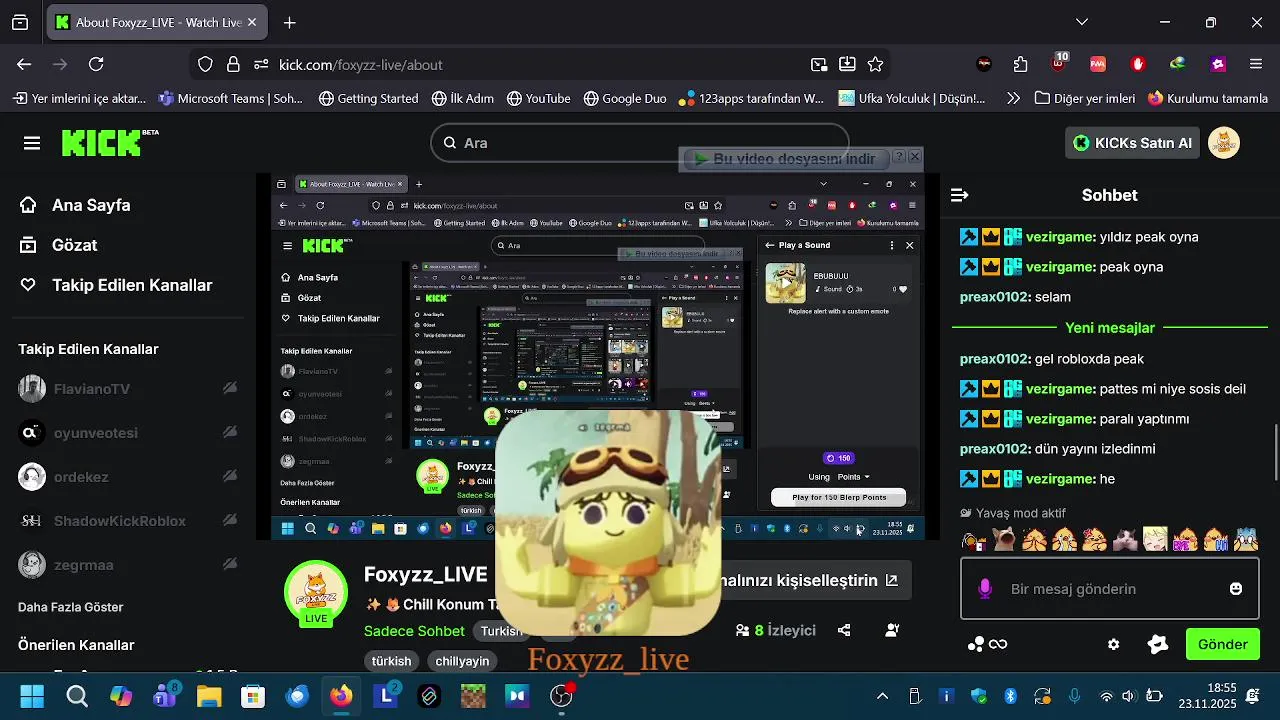Click the Yeni mesajlar divider label
The height and width of the screenshot is (720, 1280).
click(1110, 328)
